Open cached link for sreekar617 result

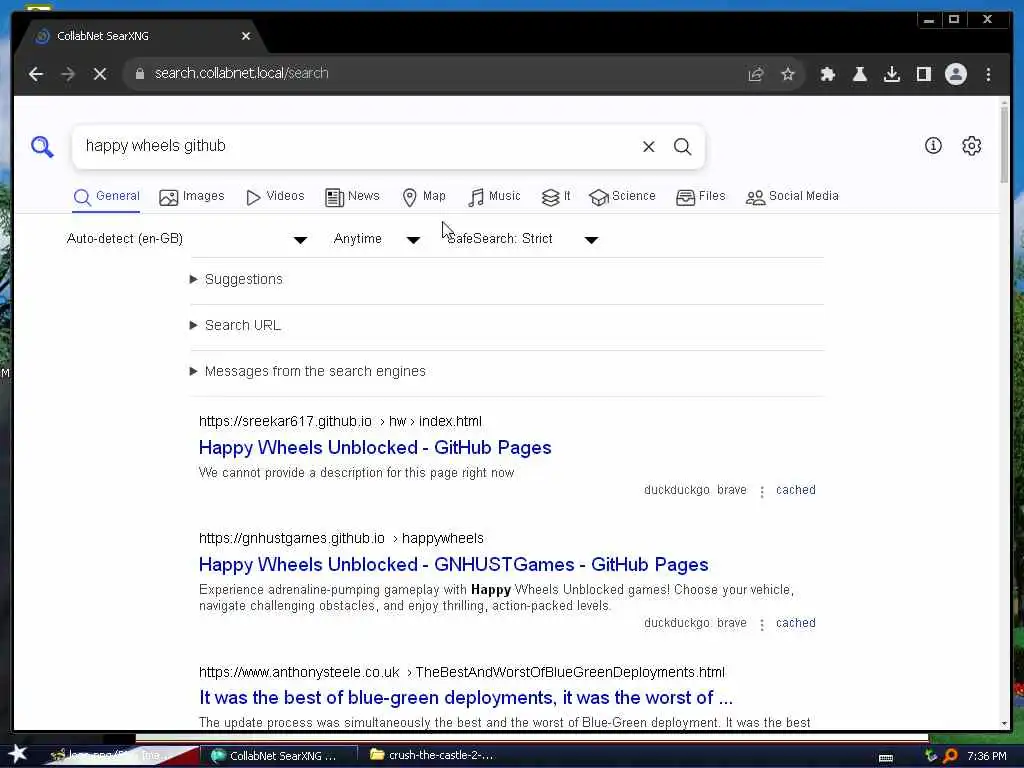pos(795,490)
